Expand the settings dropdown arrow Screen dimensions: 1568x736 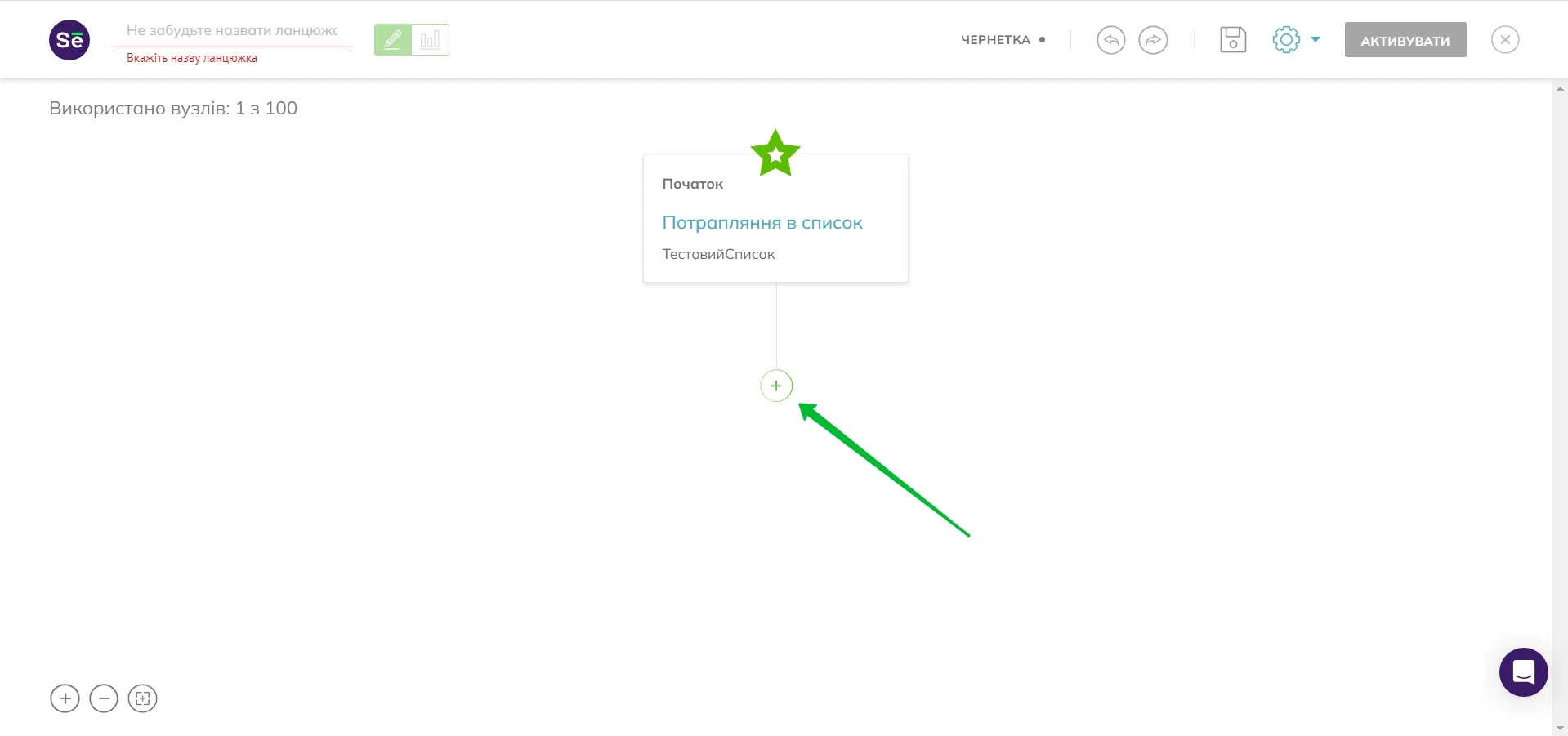[1316, 39]
